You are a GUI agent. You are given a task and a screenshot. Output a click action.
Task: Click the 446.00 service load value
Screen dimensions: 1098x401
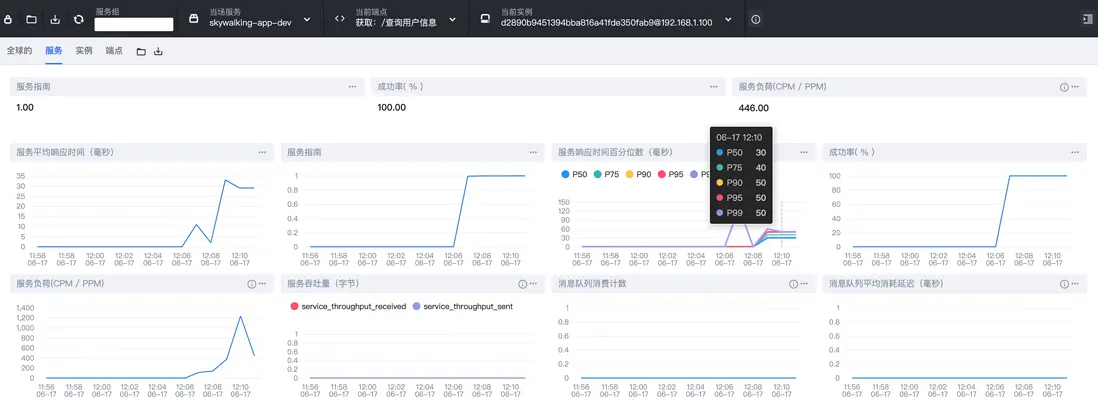click(753, 108)
